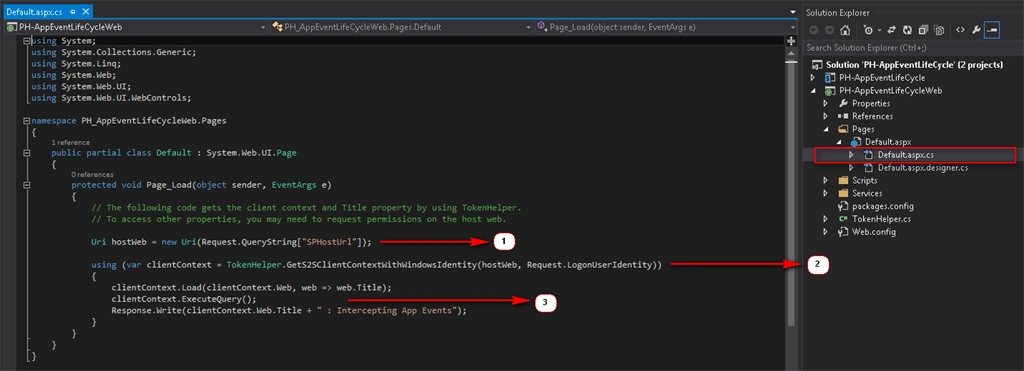
Task: Collapse the Page_Load method outline toggle
Action: point(26,185)
